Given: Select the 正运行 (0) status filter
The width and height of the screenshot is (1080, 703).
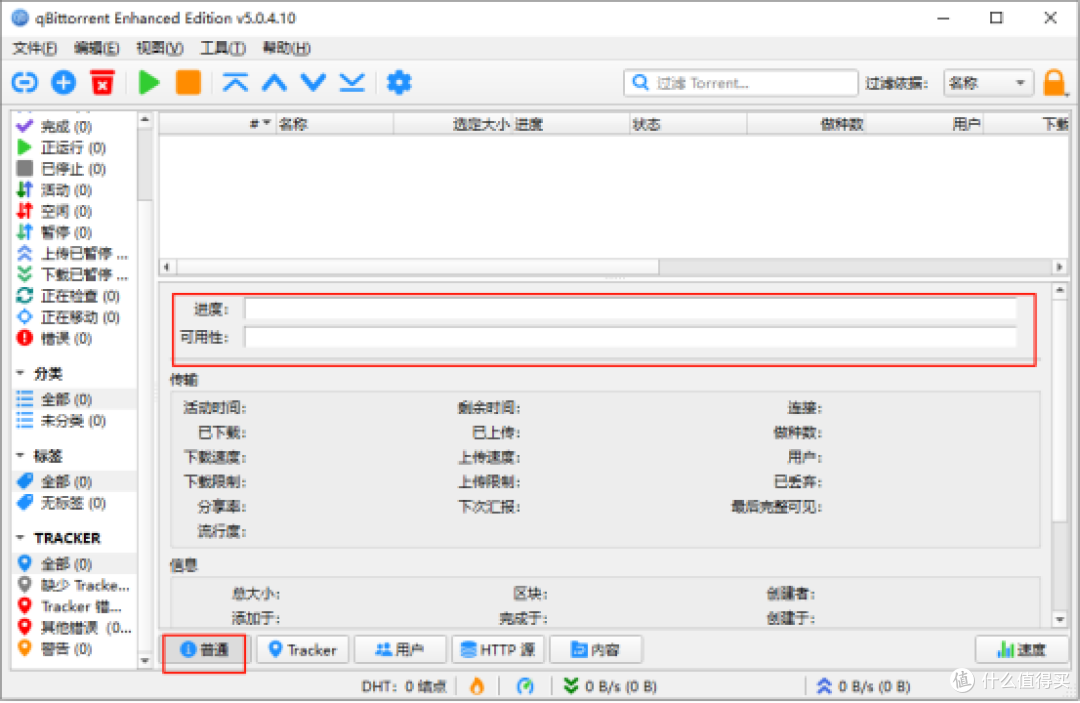Looking at the screenshot, I should coord(73,148).
